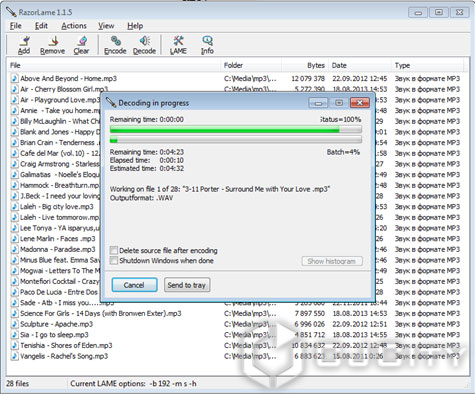Open LAME options toolbar icon
The image size is (475, 395).
pyautogui.click(x=178, y=45)
